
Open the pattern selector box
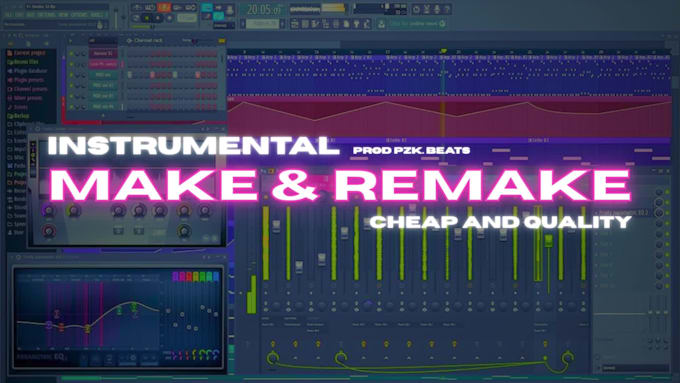[263, 24]
